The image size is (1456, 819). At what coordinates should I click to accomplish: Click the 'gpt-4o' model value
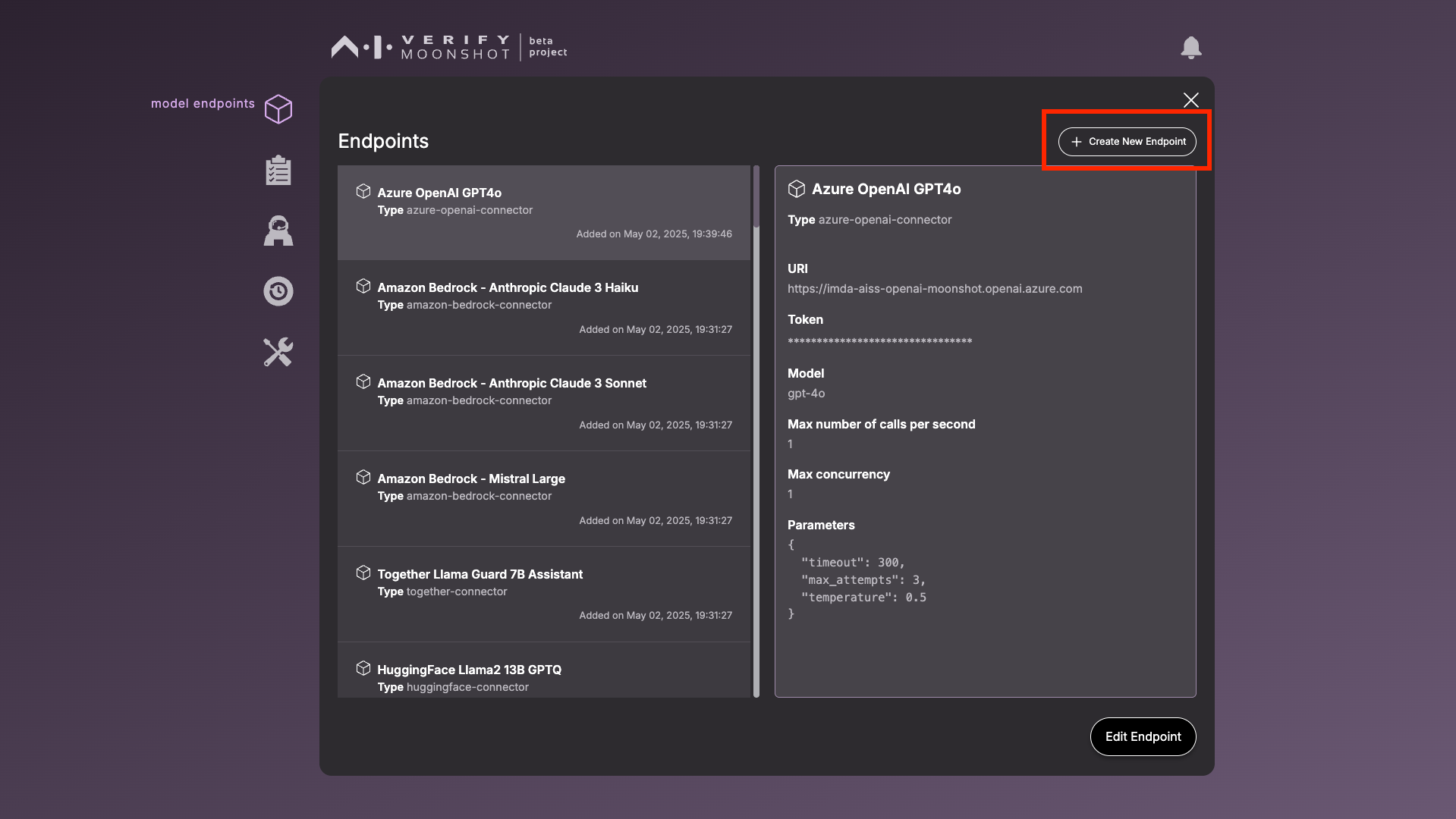(x=806, y=394)
